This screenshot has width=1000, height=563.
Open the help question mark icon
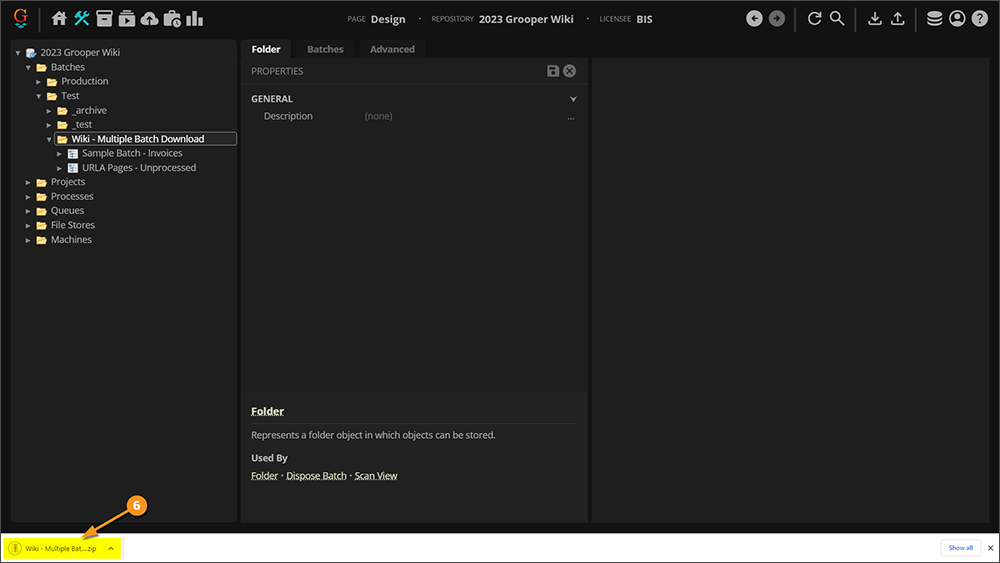980,18
